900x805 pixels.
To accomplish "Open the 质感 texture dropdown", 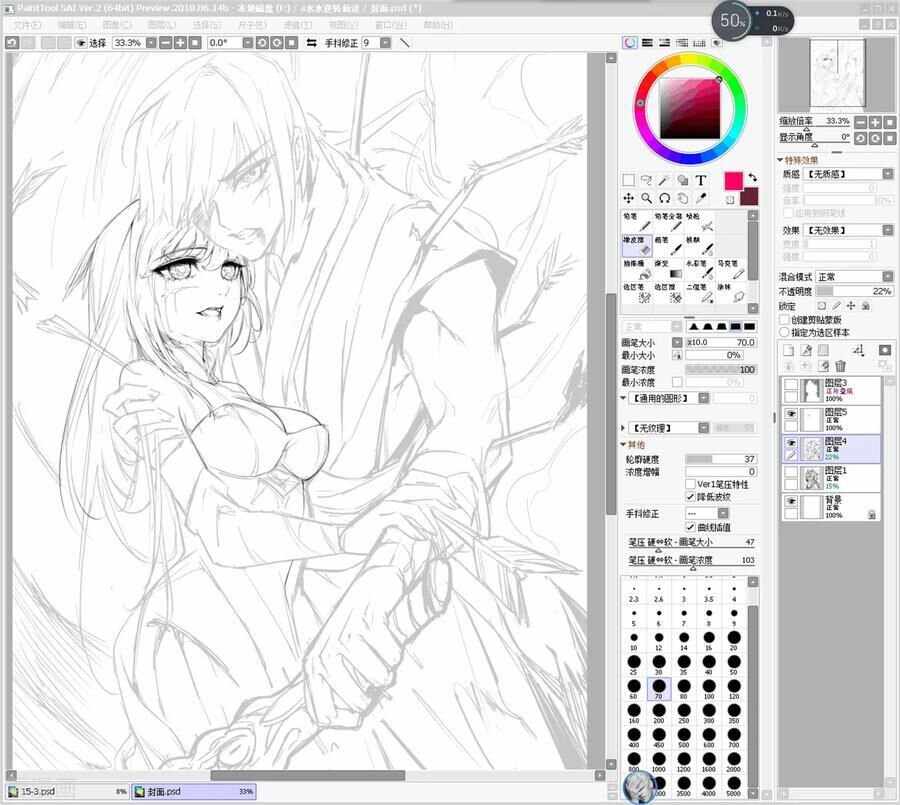I will [x=848, y=173].
